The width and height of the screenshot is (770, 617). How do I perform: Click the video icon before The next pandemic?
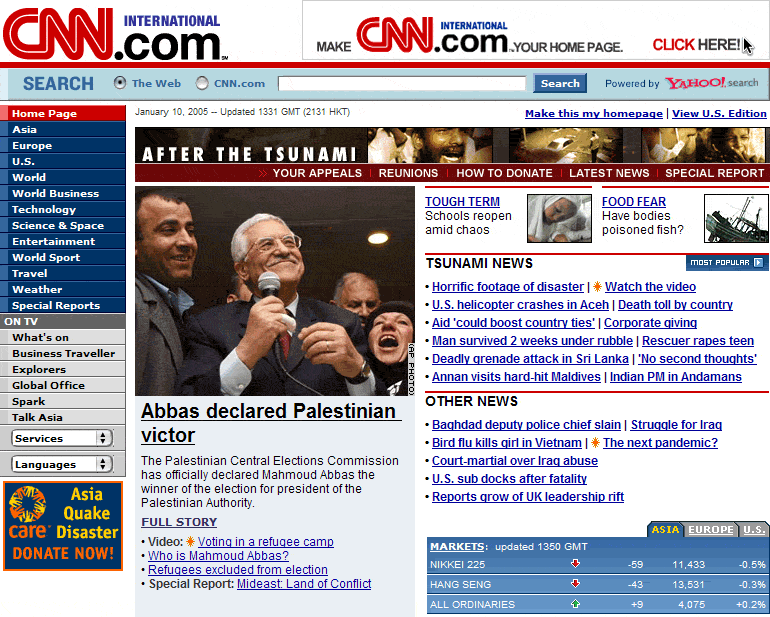[595, 443]
